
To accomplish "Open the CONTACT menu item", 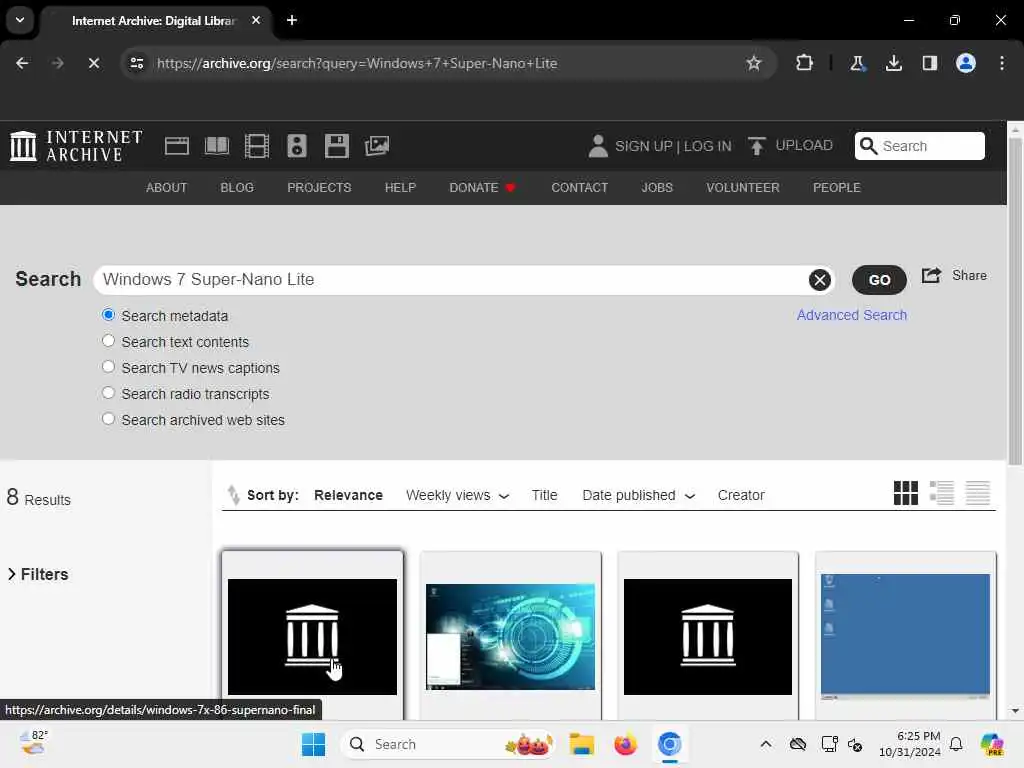I will [579, 187].
